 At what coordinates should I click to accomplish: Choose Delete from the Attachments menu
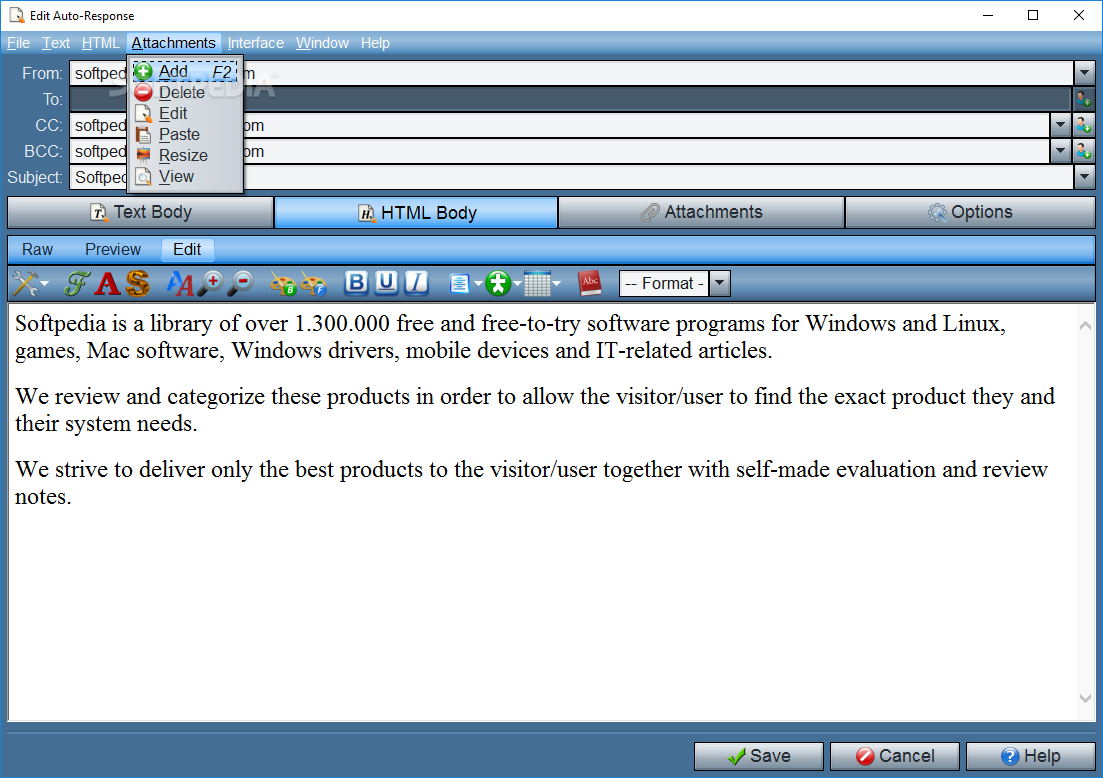point(185,92)
